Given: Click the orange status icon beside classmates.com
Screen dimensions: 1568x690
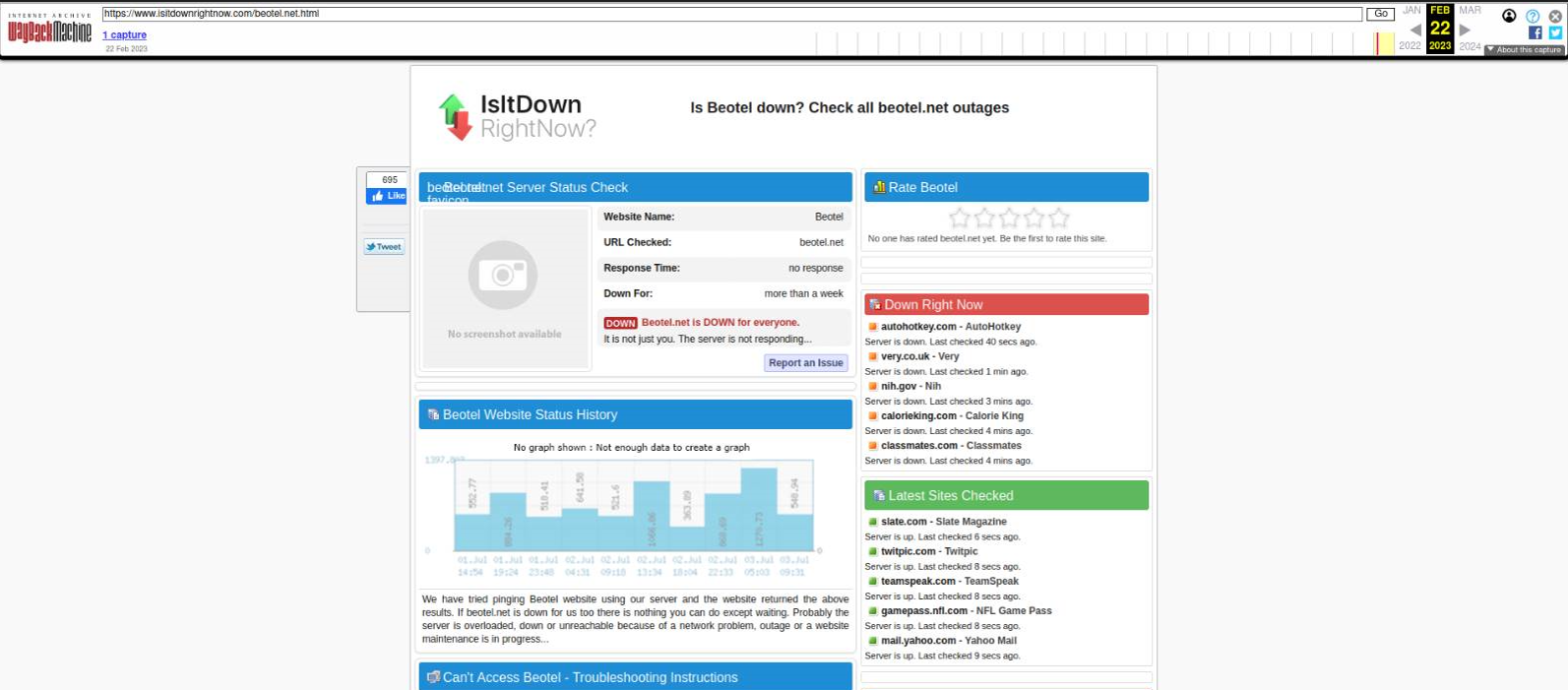Looking at the screenshot, I should coord(872,446).
